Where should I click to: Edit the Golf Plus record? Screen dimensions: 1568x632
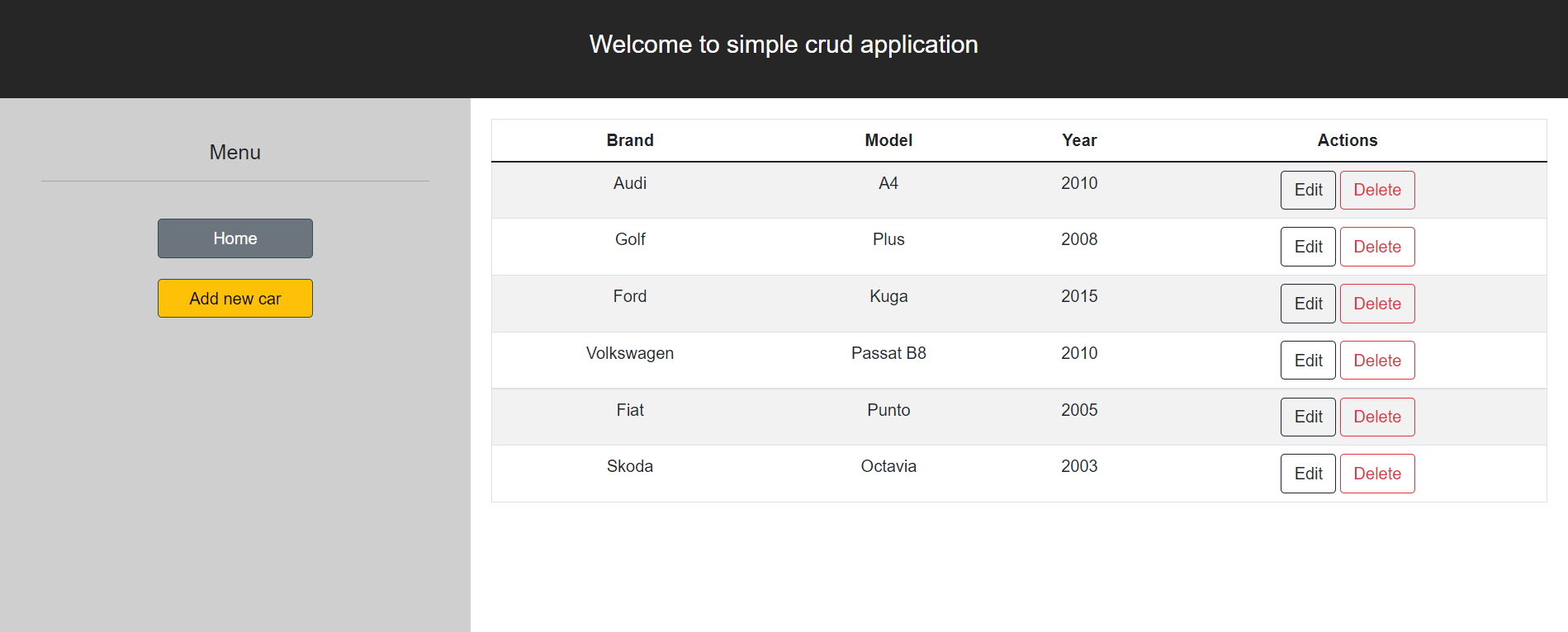(1307, 247)
